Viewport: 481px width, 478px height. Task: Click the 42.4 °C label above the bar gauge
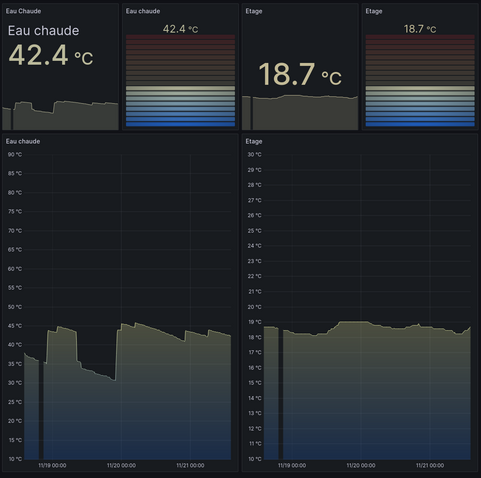click(x=180, y=29)
